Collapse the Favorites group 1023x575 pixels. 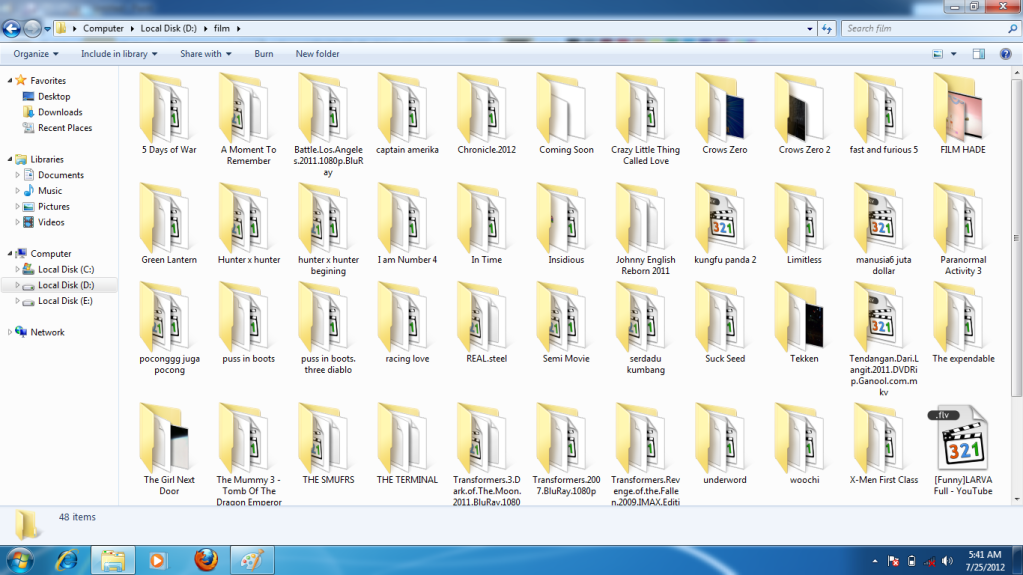(10, 80)
